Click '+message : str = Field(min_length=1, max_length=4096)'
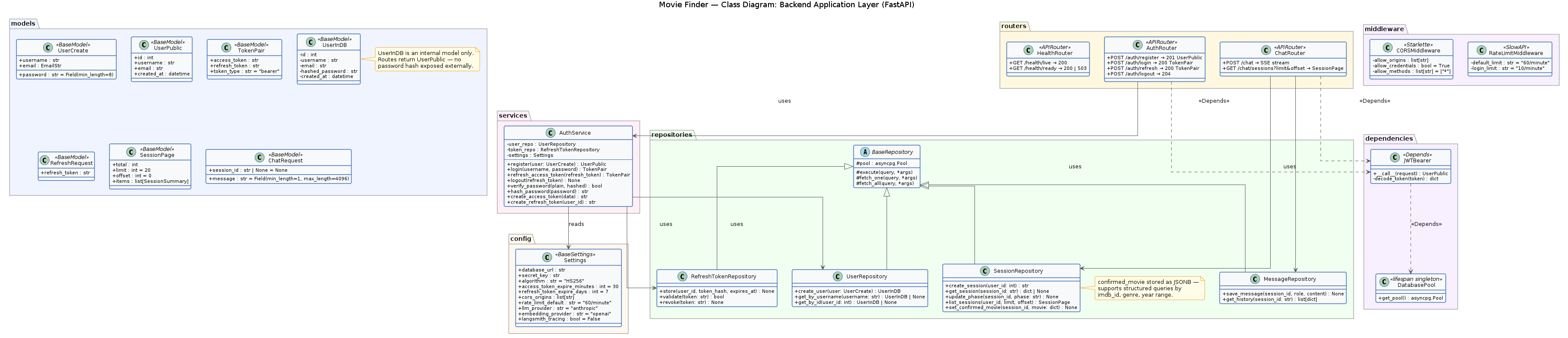 [279, 179]
